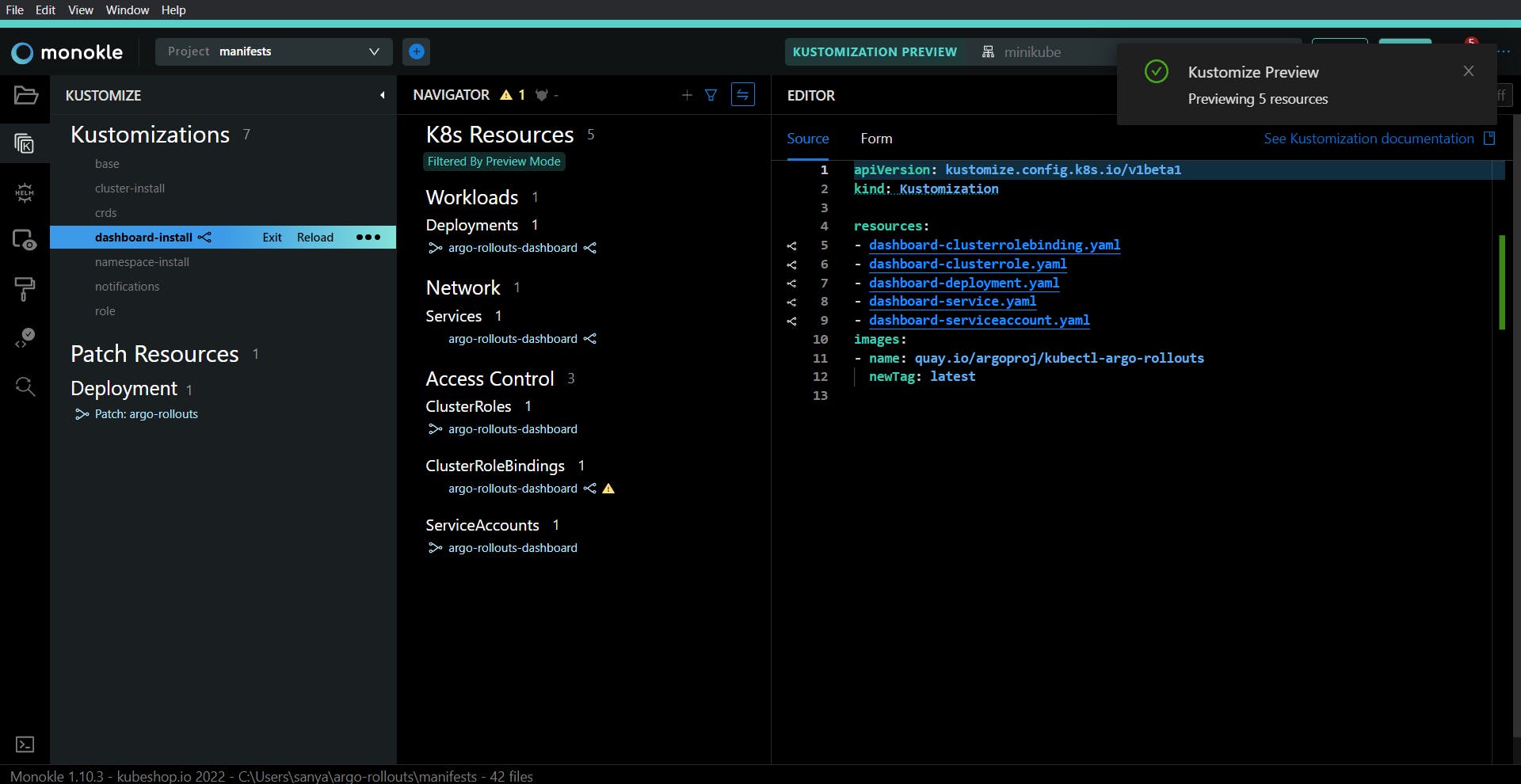Open dashboard-serviceaccount.yaml link in editor
1521x784 pixels.
coord(979,320)
